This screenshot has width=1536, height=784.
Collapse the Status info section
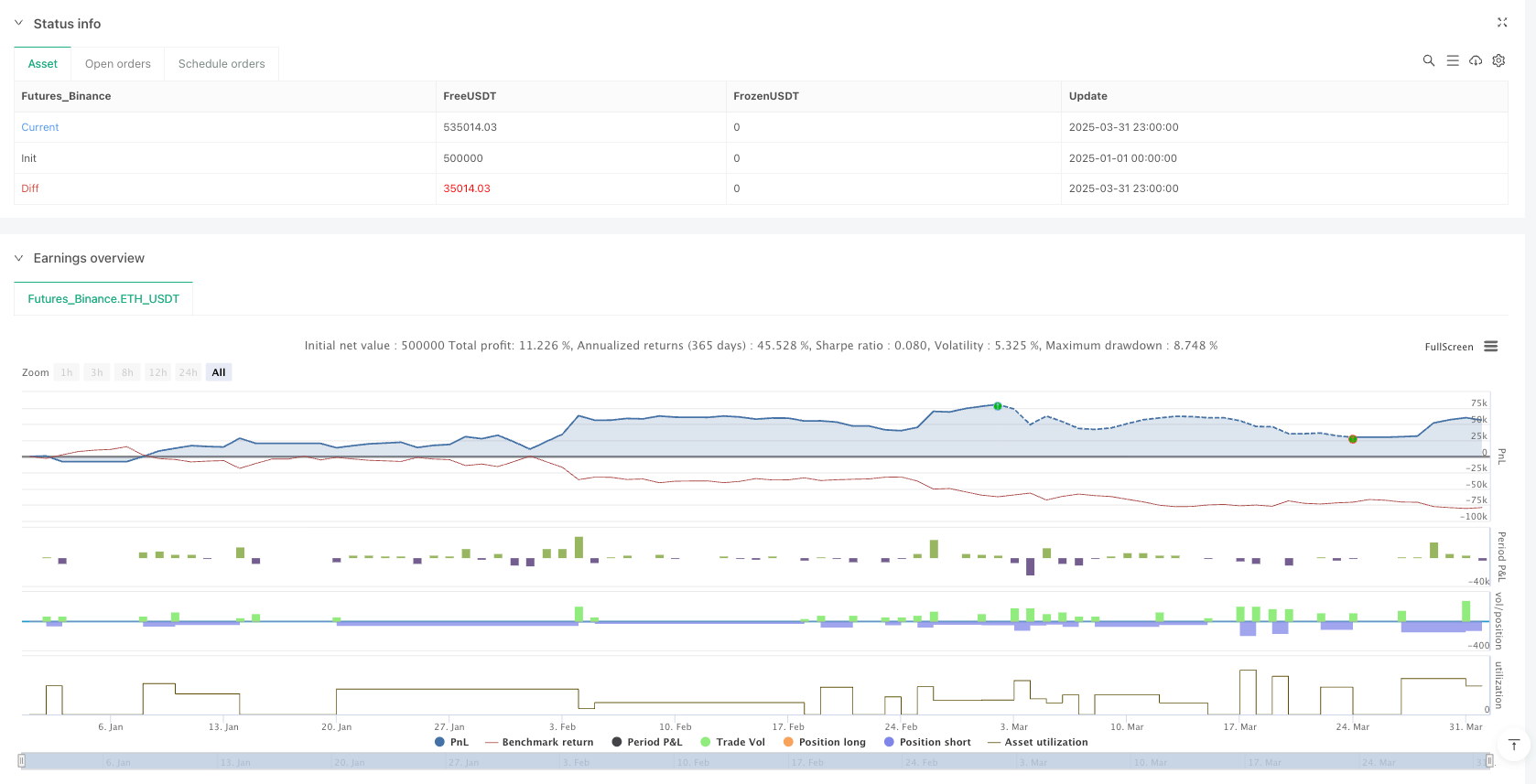[18, 24]
